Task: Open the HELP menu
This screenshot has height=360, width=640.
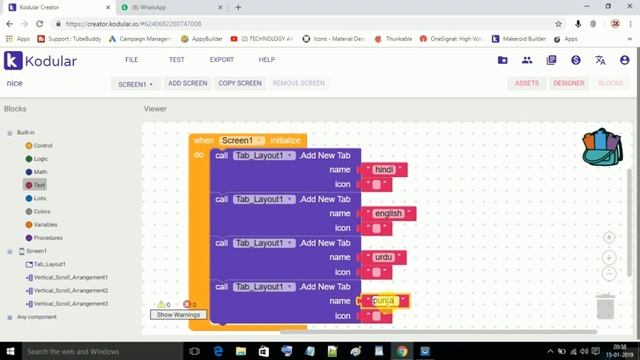Action: point(267,60)
